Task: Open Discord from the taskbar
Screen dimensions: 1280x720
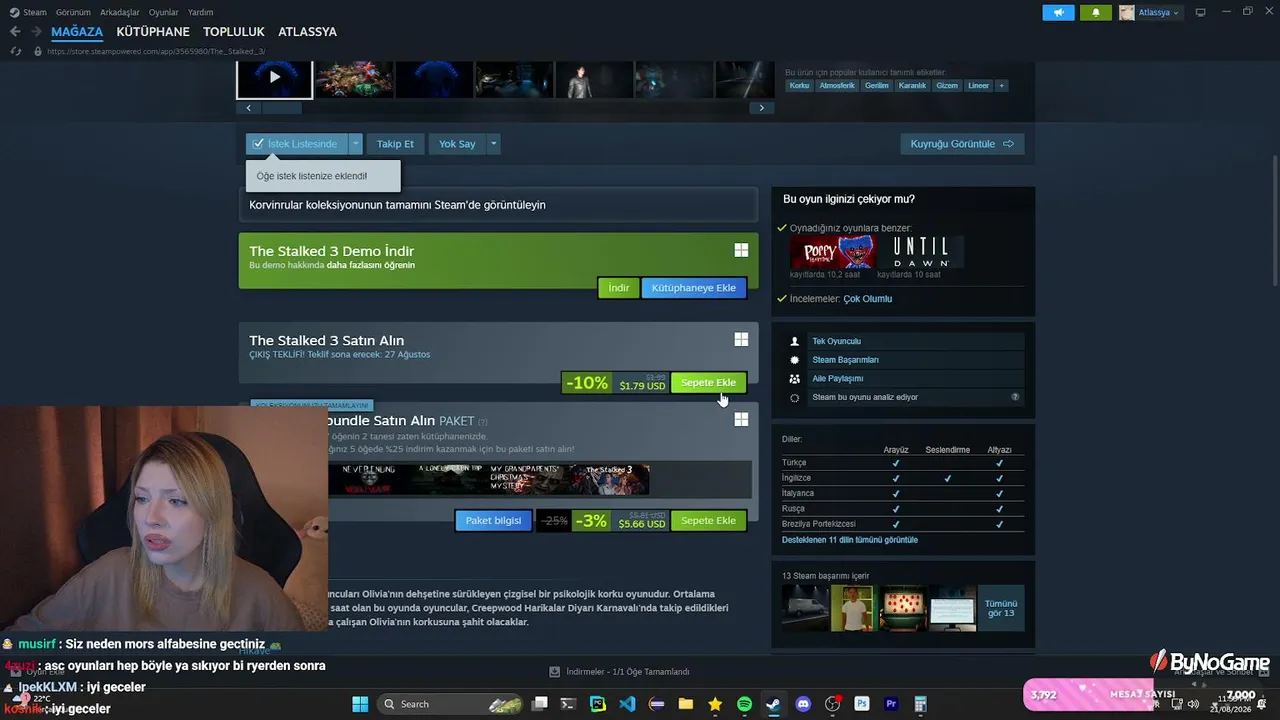Action: [x=803, y=704]
